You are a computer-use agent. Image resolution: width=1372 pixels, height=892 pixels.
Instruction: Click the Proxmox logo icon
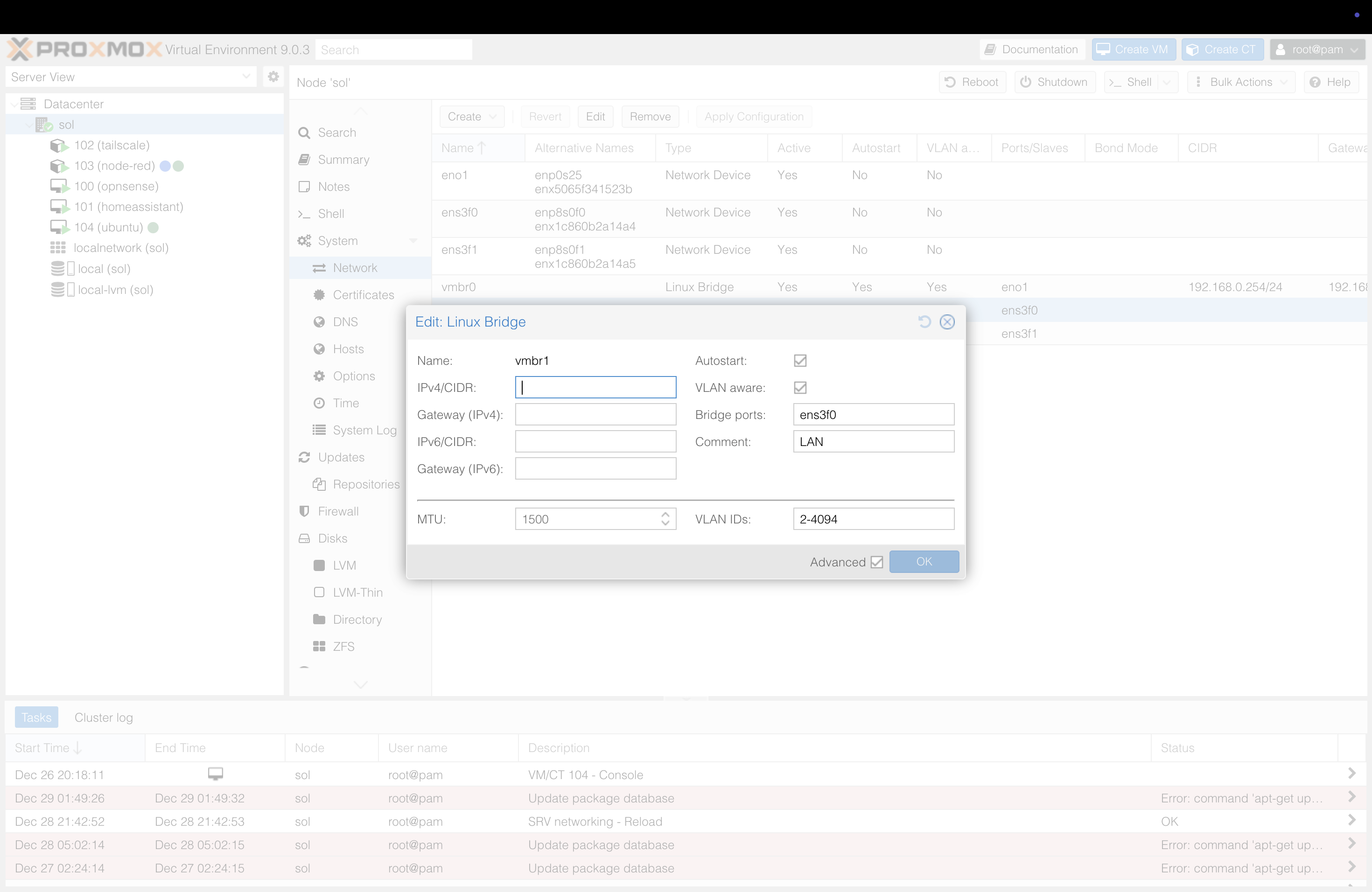pos(19,49)
